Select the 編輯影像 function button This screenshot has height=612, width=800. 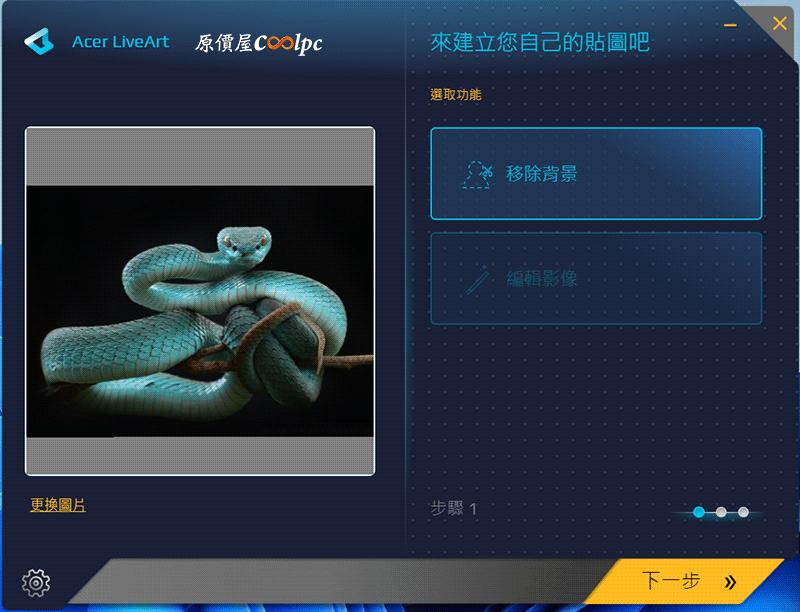[x=596, y=278]
